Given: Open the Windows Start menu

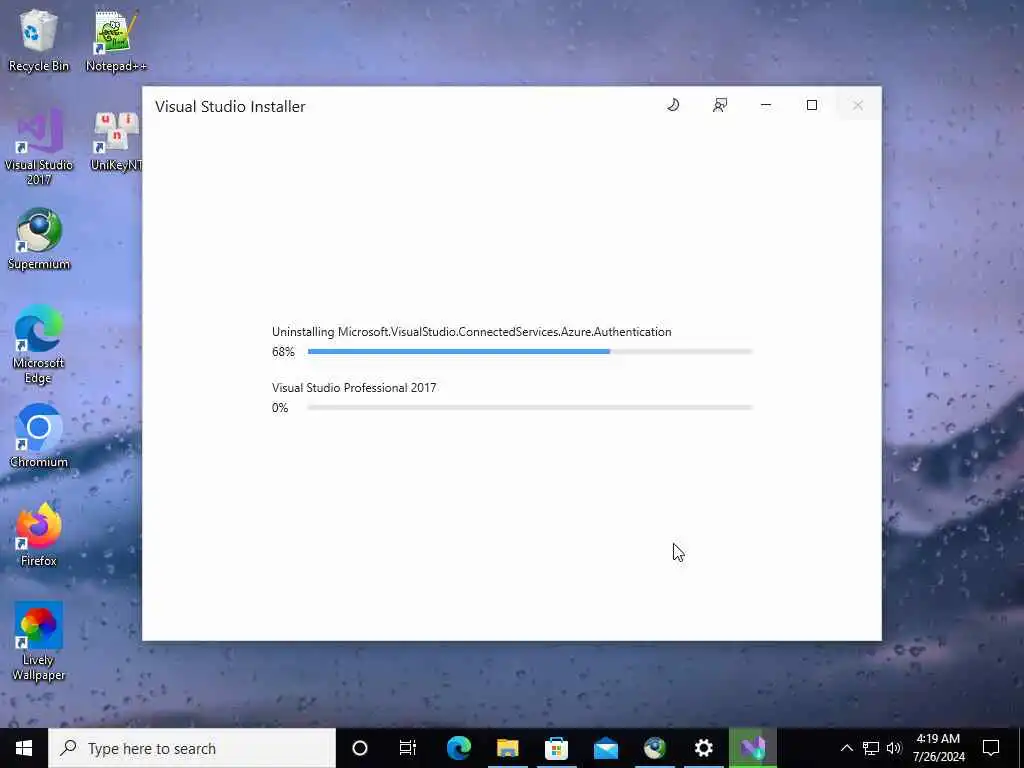Looking at the screenshot, I should pos(24,748).
